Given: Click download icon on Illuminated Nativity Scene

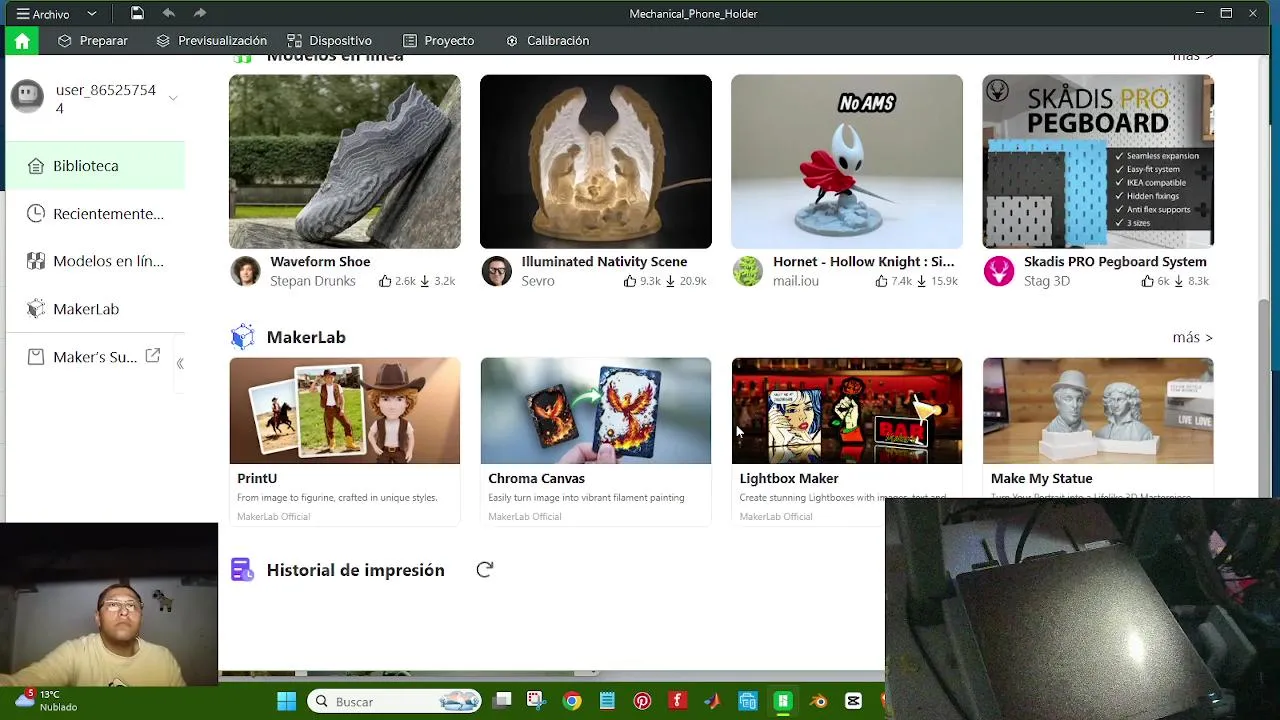Looking at the screenshot, I should click(x=670, y=281).
